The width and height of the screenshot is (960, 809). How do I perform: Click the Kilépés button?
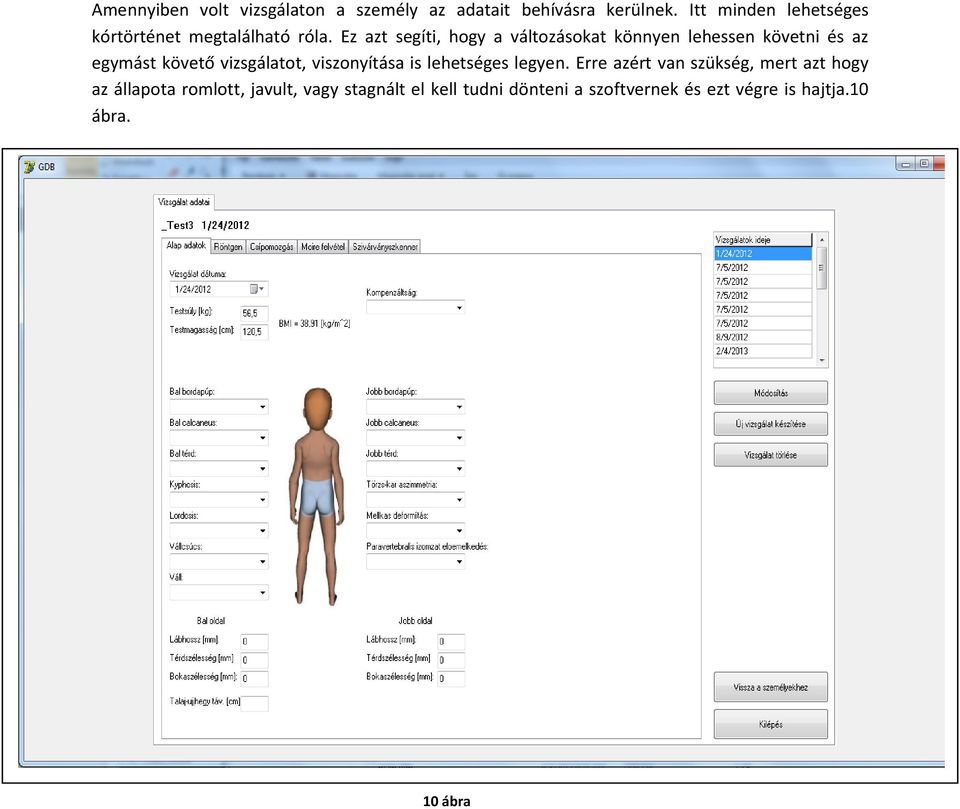point(770,724)
